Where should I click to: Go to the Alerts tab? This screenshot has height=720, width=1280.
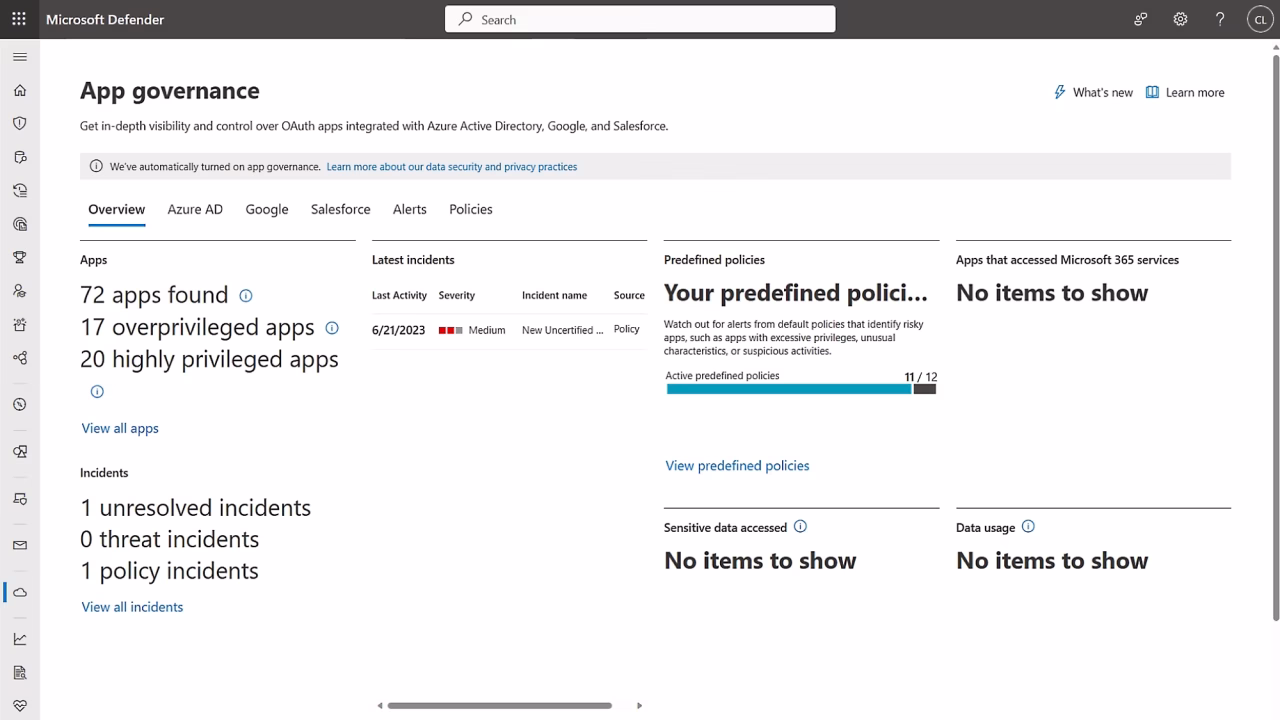point(410,209)
